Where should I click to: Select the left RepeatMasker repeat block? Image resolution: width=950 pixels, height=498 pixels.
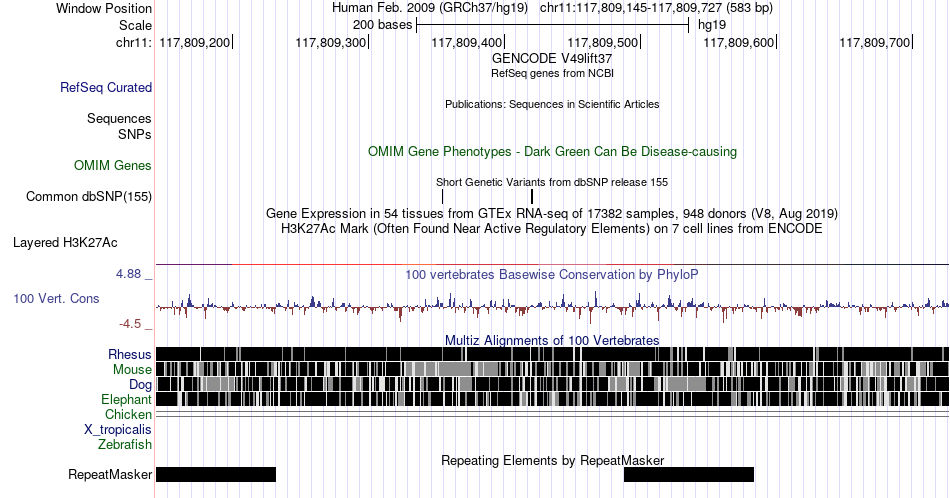point(216,474)
